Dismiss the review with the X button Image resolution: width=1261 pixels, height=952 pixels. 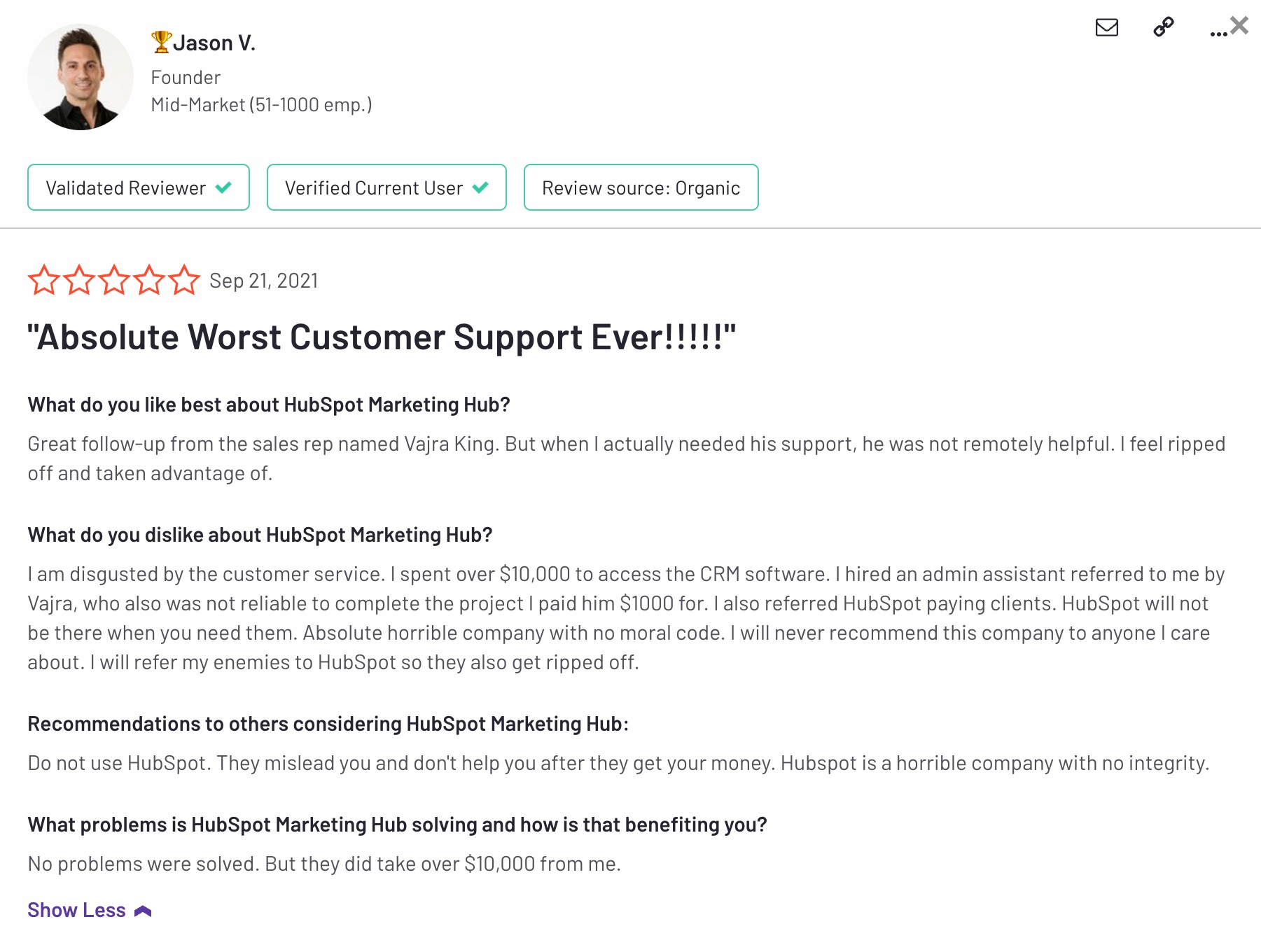click(x=1239, y=25)
